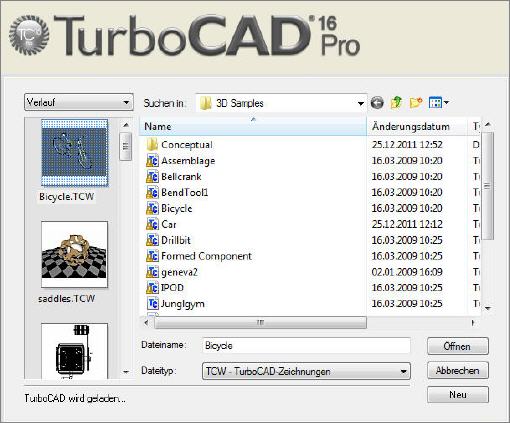The width and height of the screenshot is (510, 423).
Task: Click the Bellcrank file icon
Action: [152, 176]
